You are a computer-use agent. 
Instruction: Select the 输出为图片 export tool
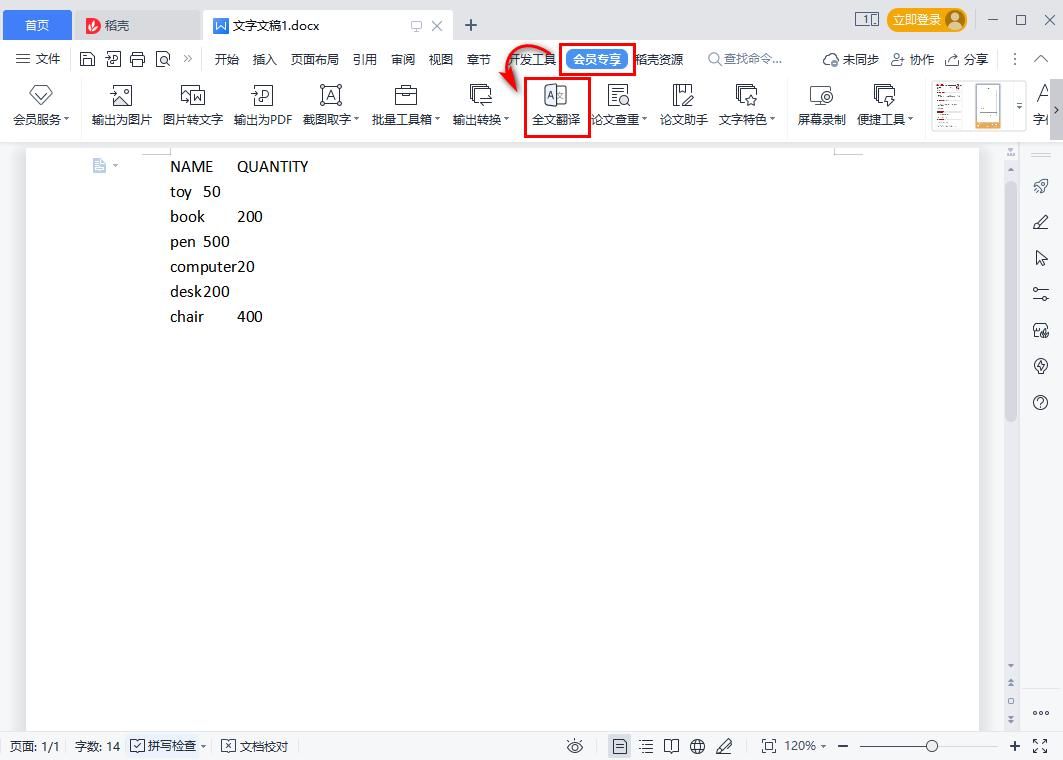[120, 103]
